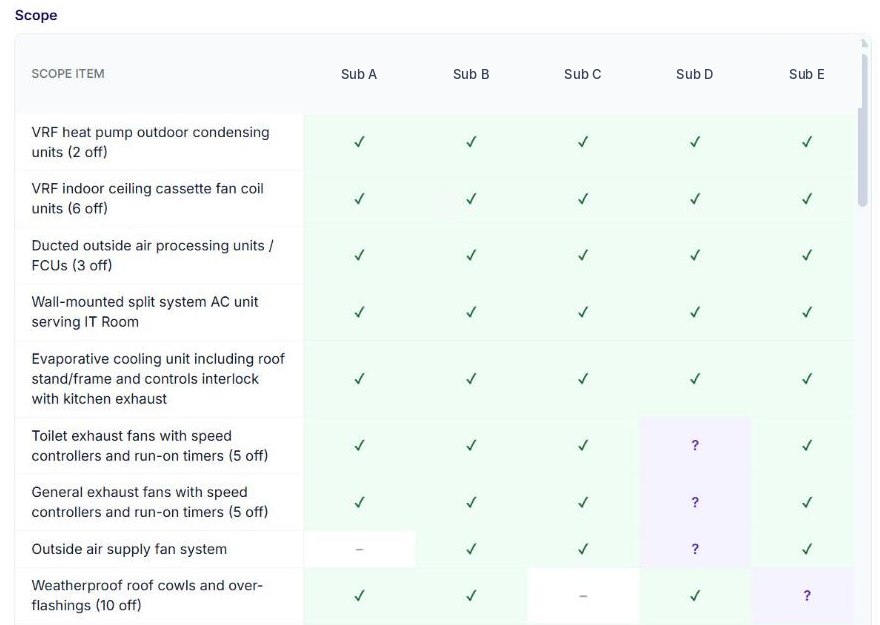The height and width of the screenshot is (625, 880).
Task: Click Sub E question mark for Weatherproof roof cowls
Action: pyautogui.click(x=806, y=595)
